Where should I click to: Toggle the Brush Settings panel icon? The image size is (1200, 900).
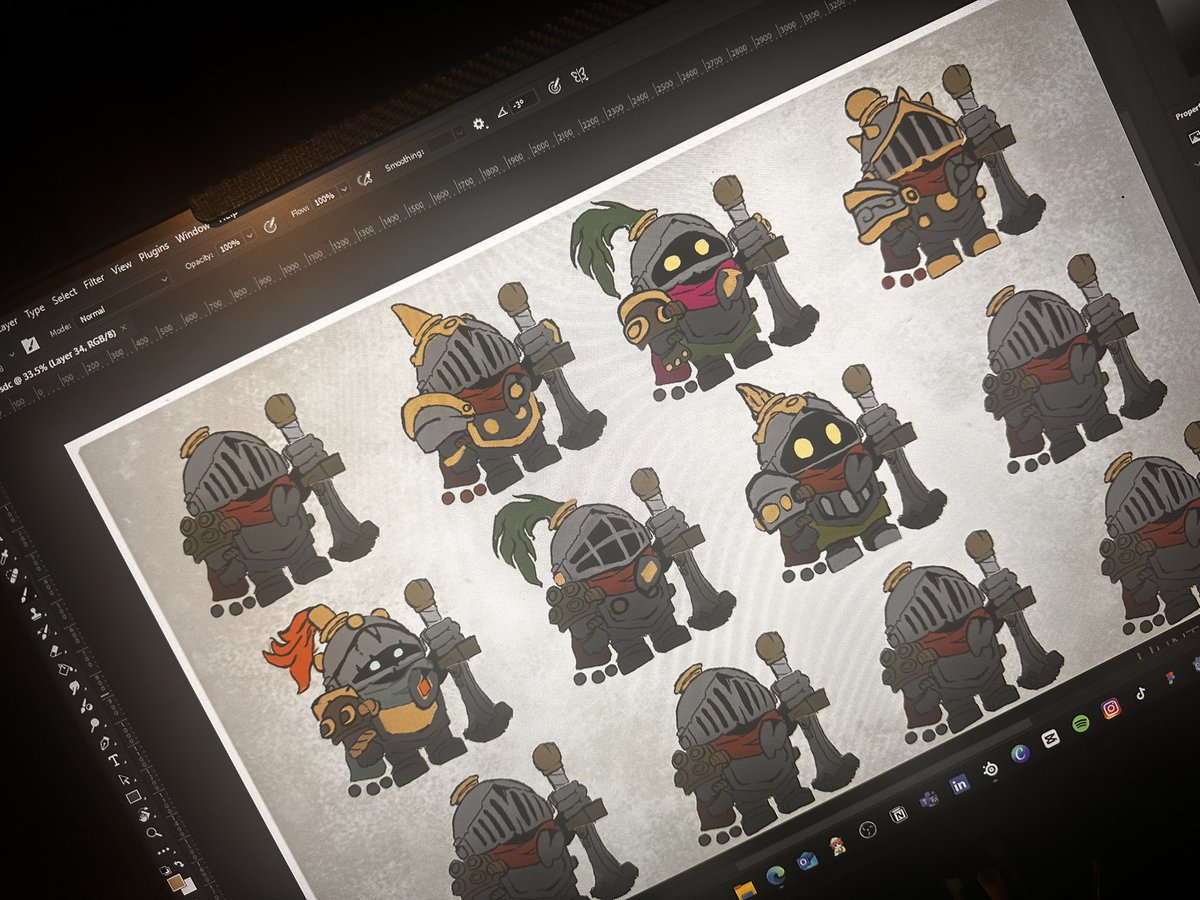point(31,345)
